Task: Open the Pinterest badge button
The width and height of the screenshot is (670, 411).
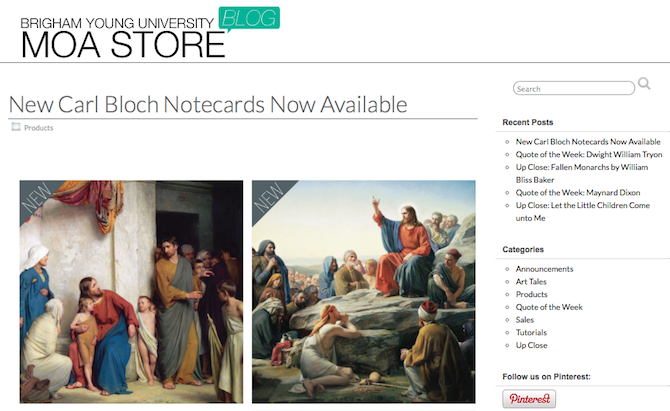Action: 529,399
